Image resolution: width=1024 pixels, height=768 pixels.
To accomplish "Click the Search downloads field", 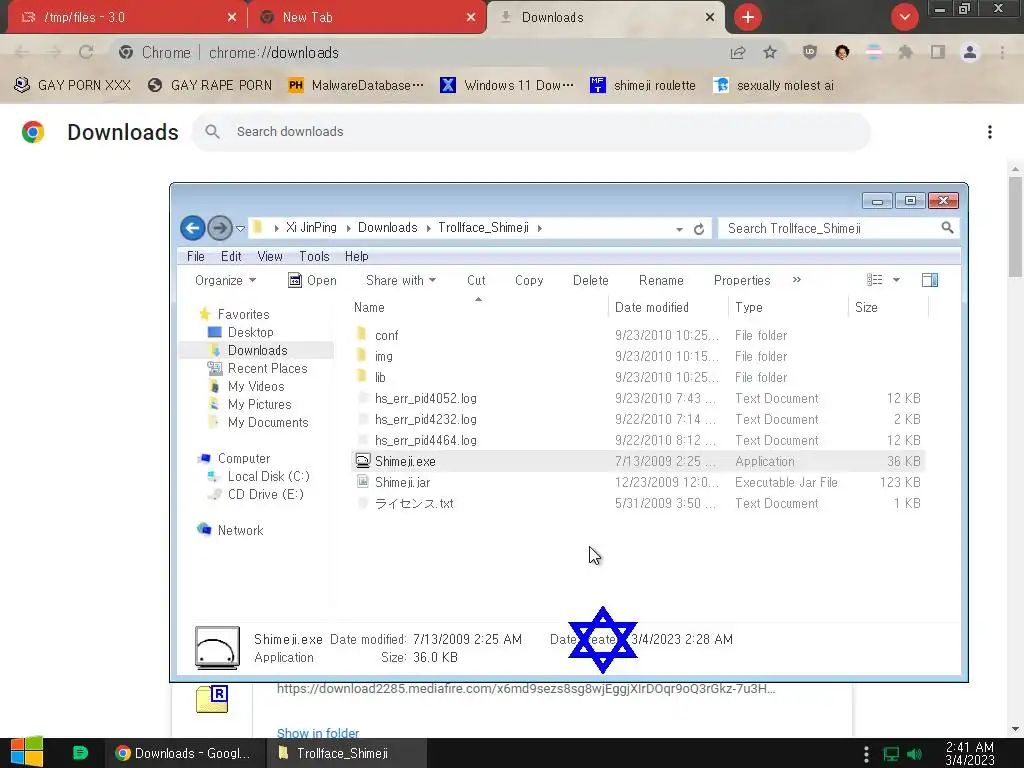I will pos(531,132).
